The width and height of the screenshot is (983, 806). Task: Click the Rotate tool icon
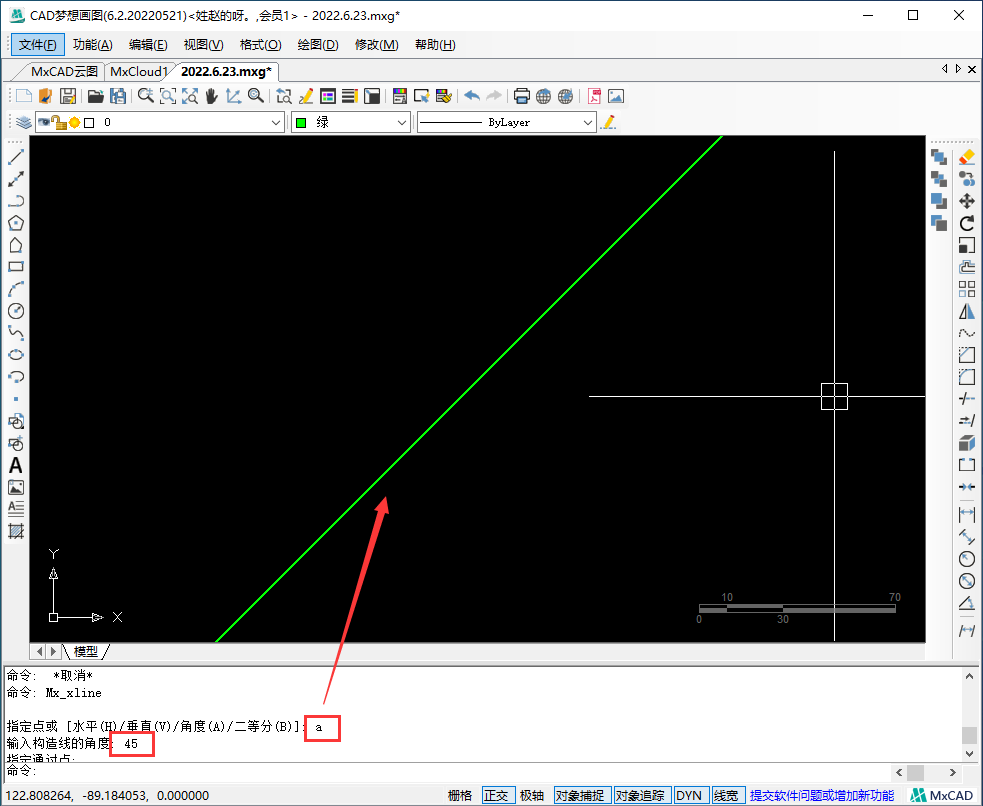point(967,223)
